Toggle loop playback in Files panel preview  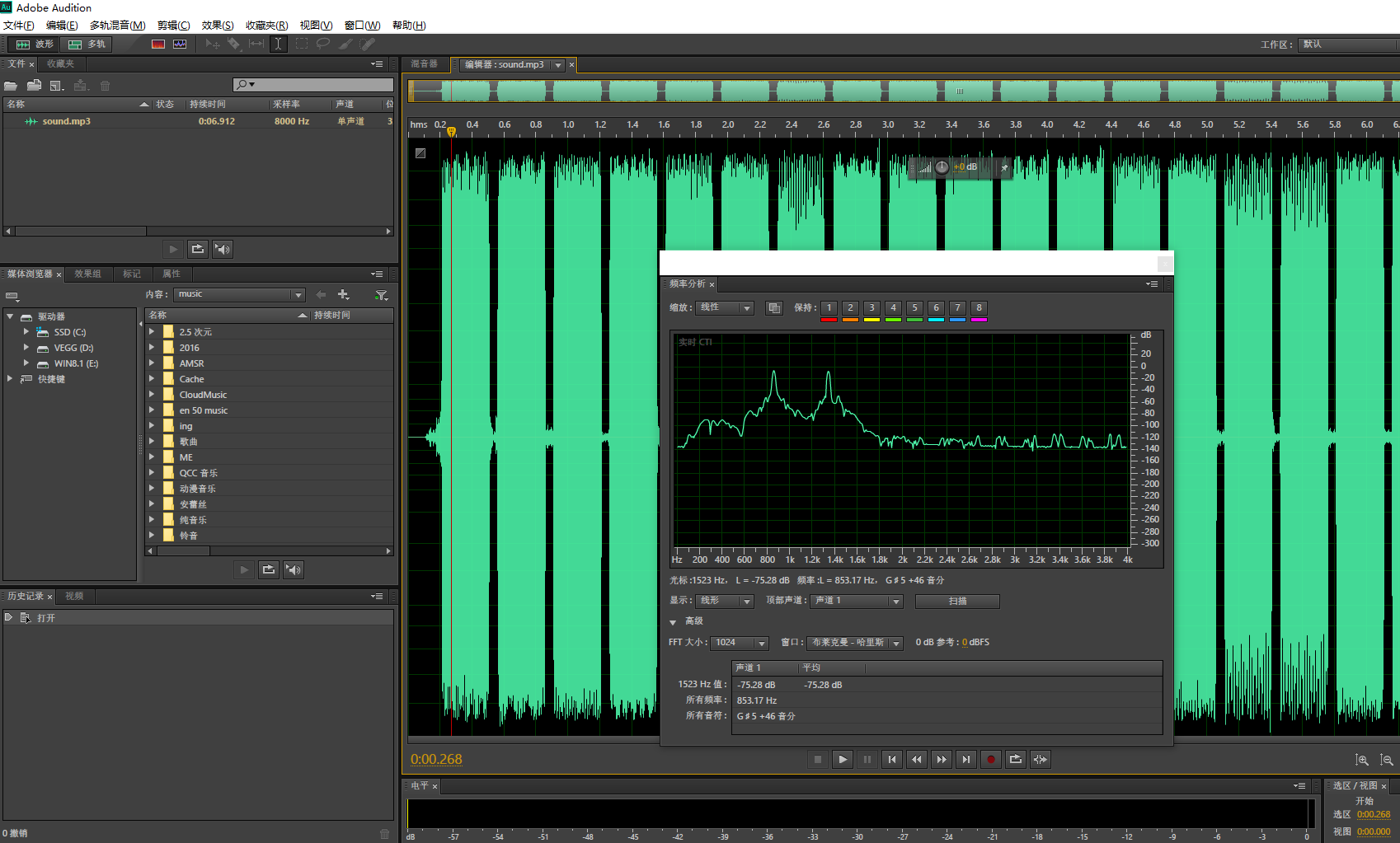pyautogui.click(x=198, y=249)
